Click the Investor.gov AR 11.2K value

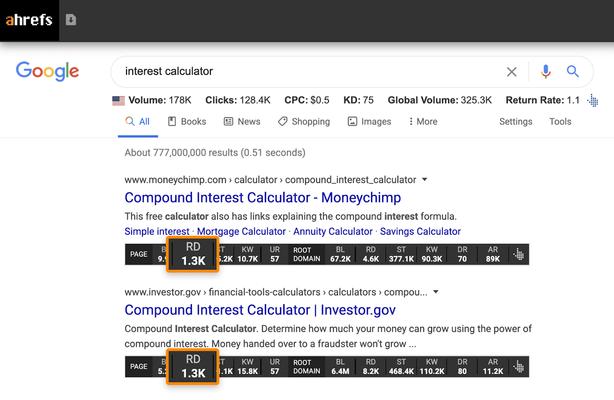point(493,367)
